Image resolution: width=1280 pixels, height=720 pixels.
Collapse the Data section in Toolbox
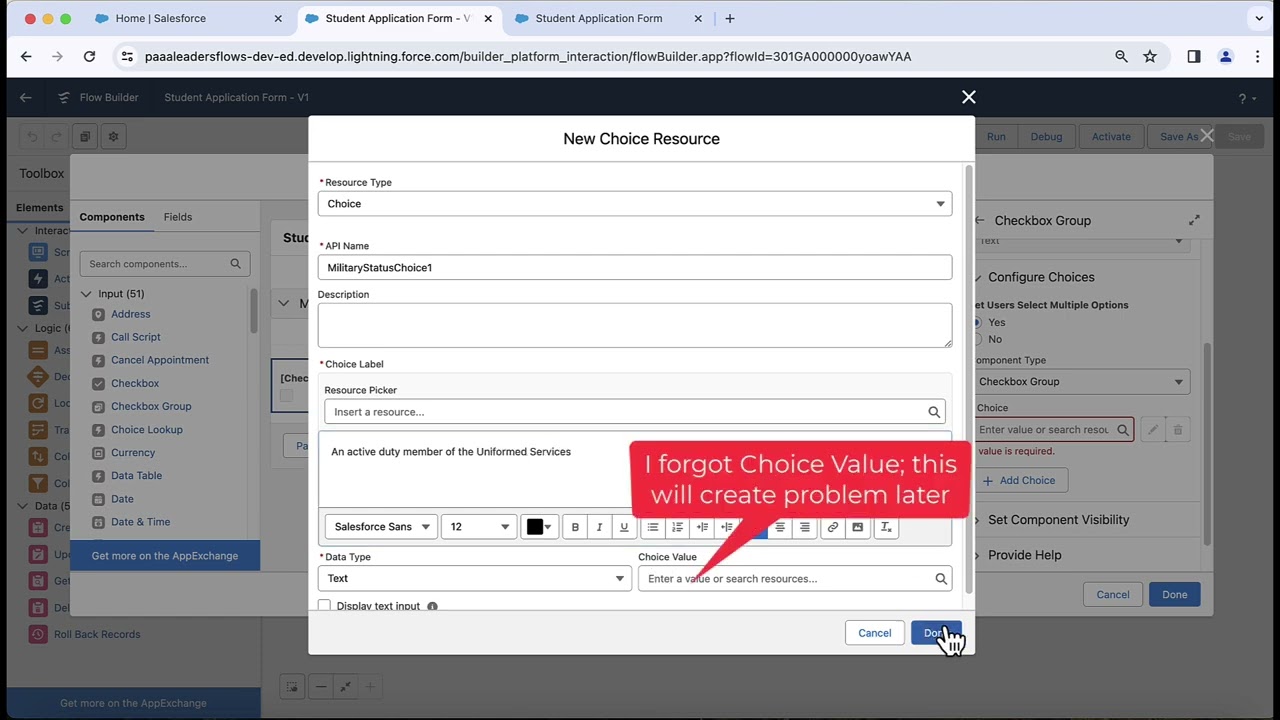[22, 506]
